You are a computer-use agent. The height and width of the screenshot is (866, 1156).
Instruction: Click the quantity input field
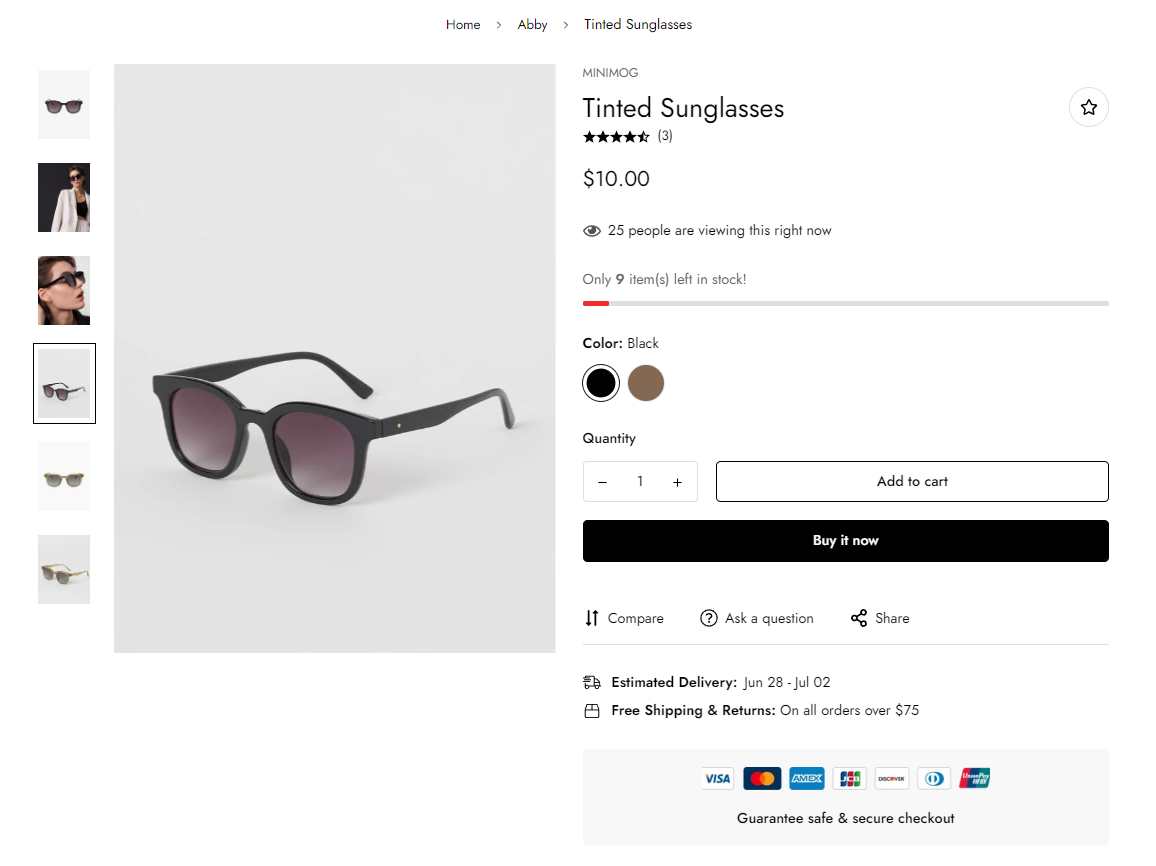pyautogui.click(x=640, y=482)
